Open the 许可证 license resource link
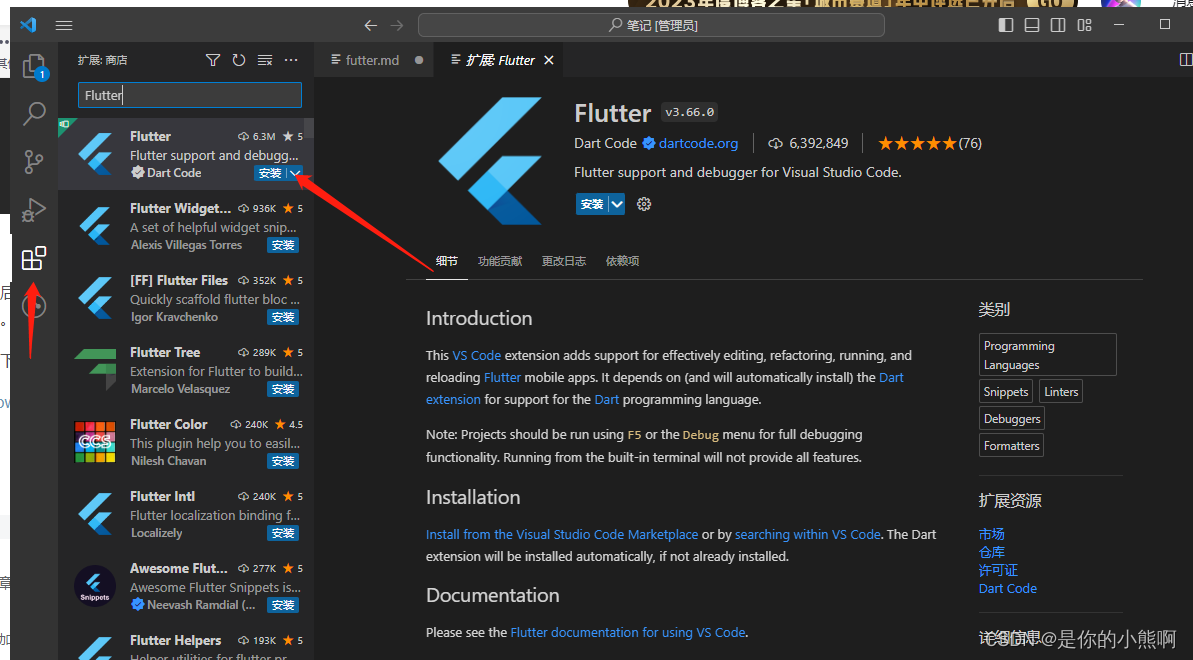Screen dimensions: 1193x660 pos(998,570)
